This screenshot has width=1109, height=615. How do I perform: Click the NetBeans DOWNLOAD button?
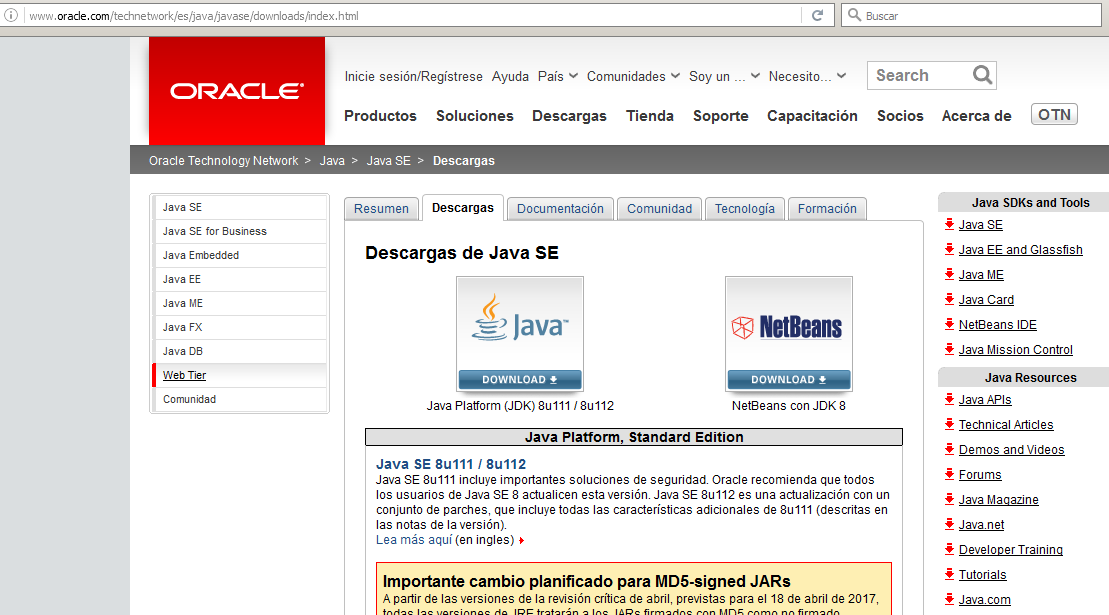click(x=789, y=380)
